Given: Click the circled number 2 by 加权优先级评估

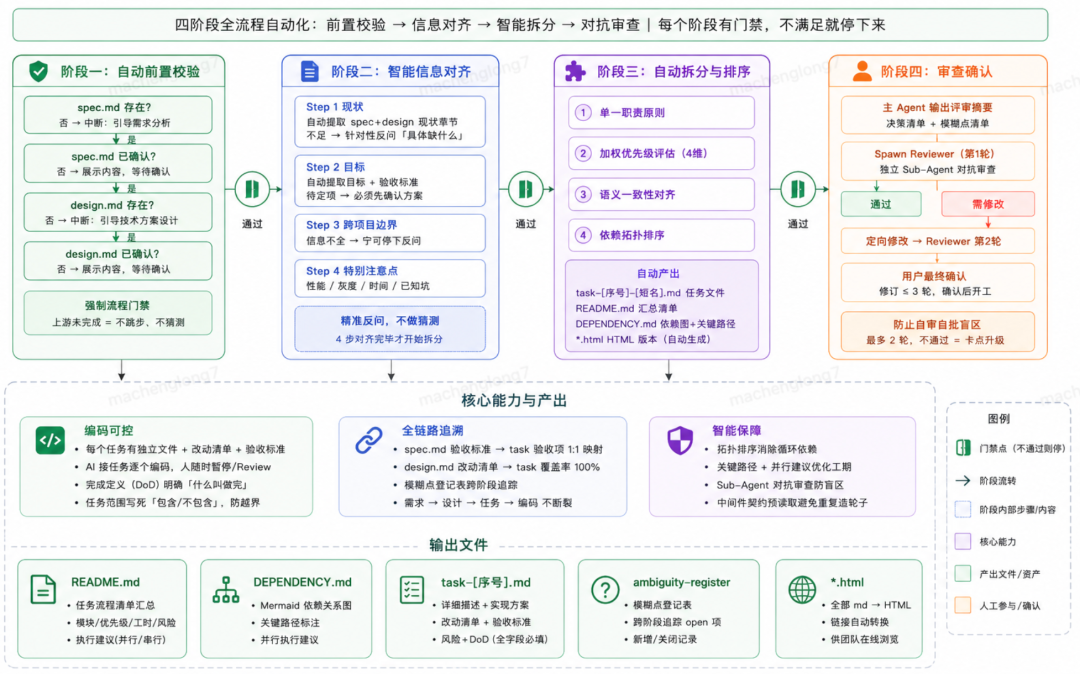Looking at the screenshot, I should [x=583, y=154].
